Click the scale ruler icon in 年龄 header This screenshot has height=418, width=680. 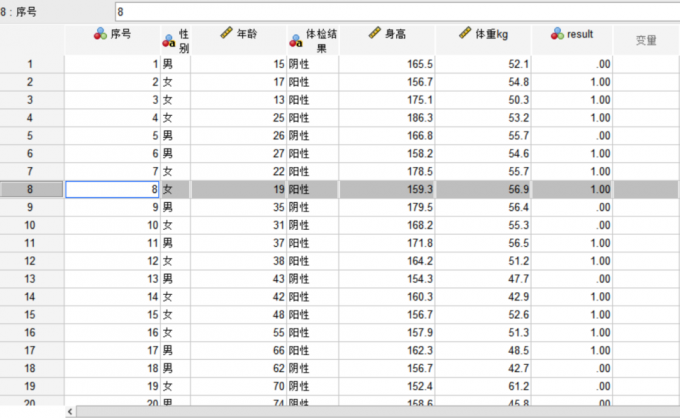[225, 34]
